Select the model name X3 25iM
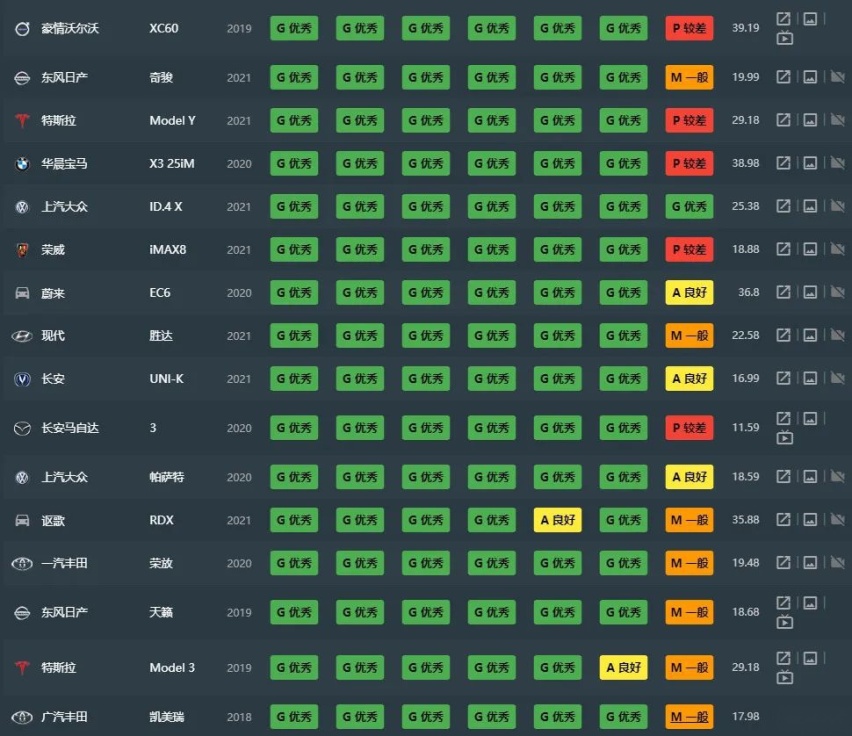852x736 pixels. click(x=172, y=163)
